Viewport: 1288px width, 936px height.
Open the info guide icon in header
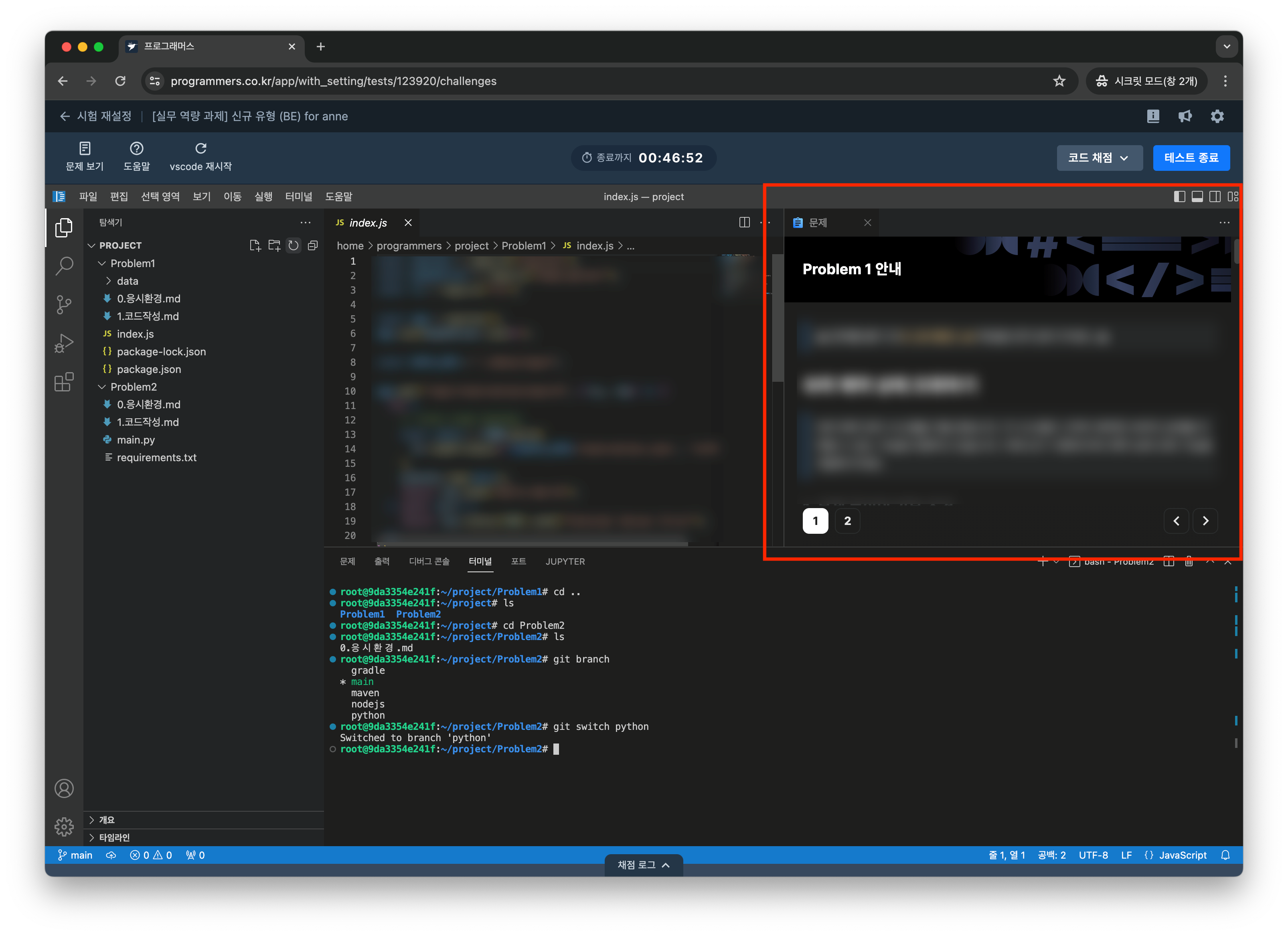click(1153, 116)
